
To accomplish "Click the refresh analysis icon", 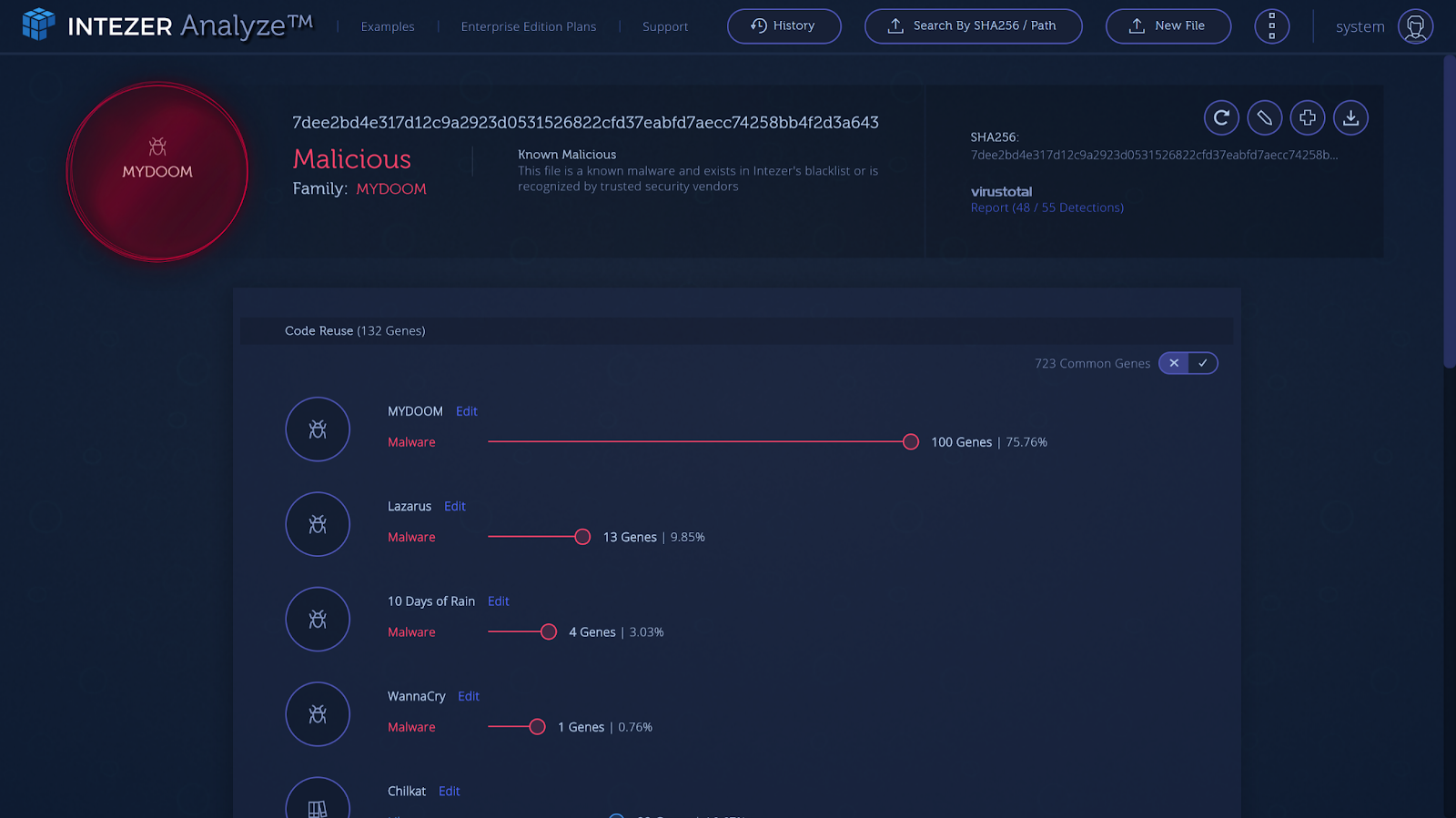I will tap(1221, 117).
